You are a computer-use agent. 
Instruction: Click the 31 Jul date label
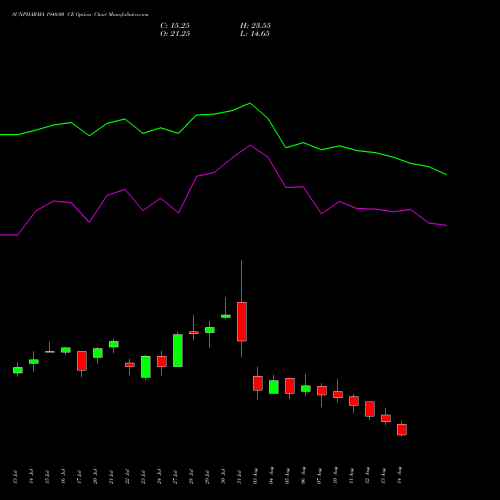coord(239,477)
